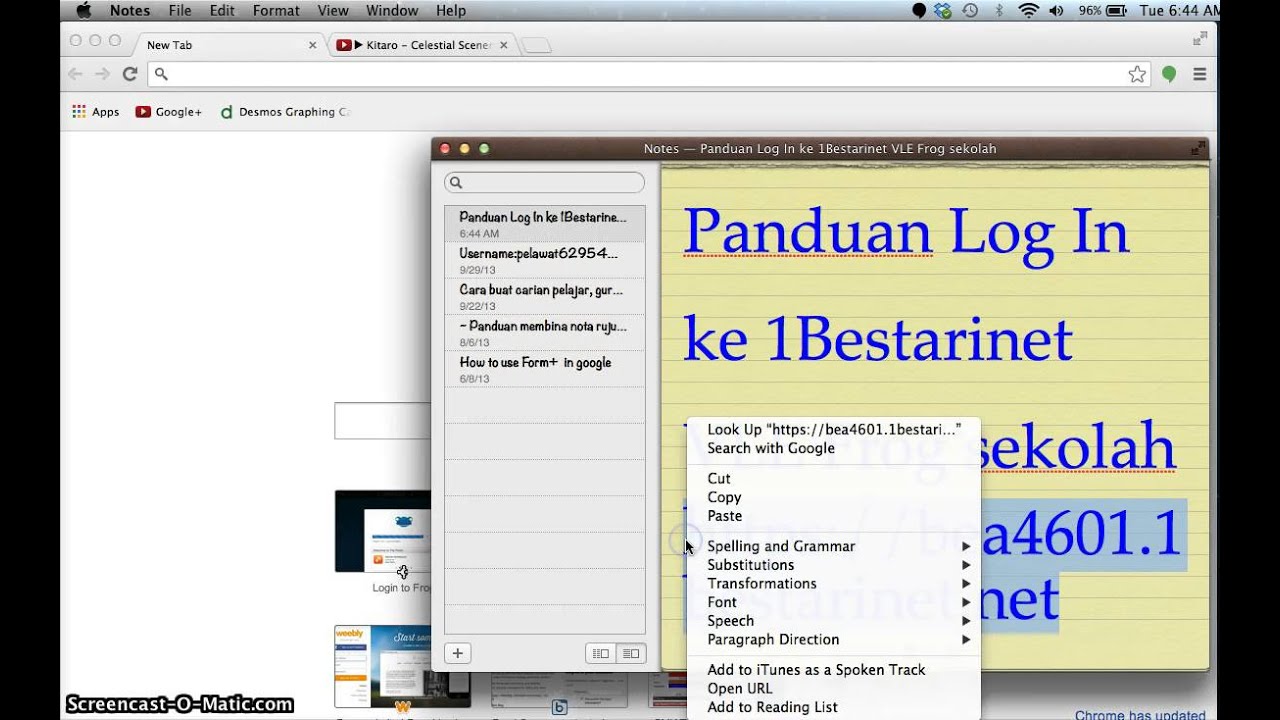Click the volume icon in menu bar
This screenshot has width=1280, height=720.
point(1057,10)
